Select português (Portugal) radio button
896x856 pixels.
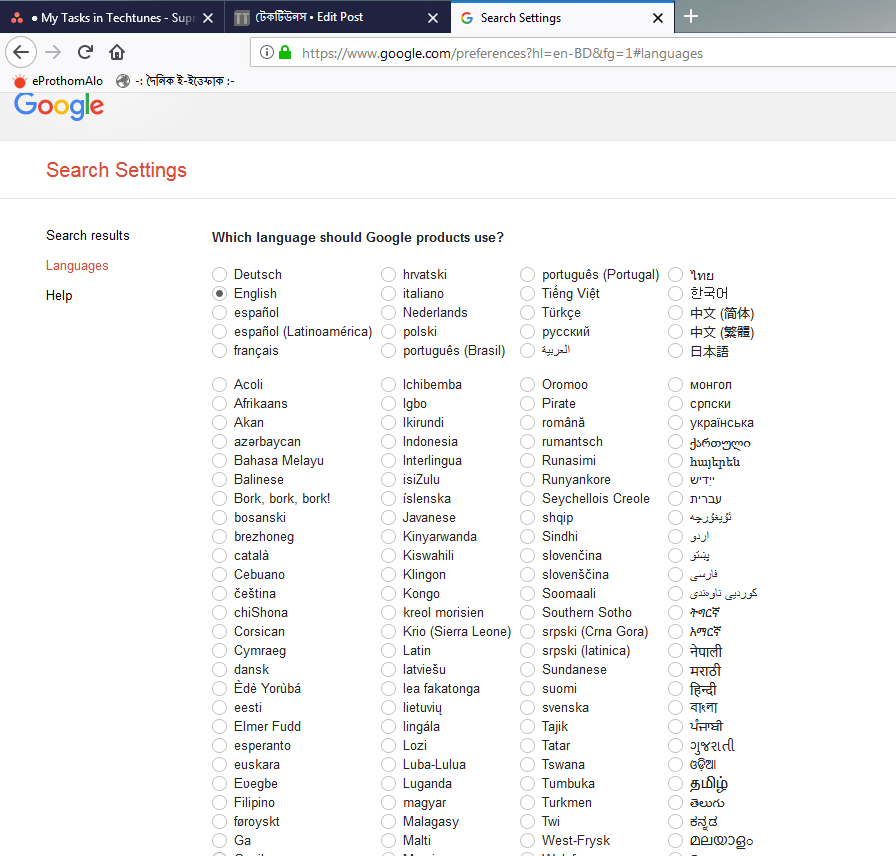(527, 274)
